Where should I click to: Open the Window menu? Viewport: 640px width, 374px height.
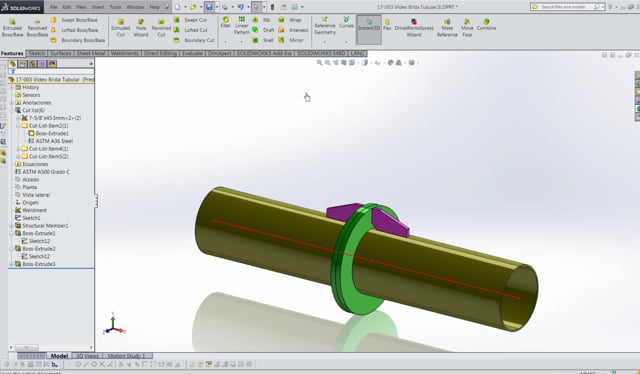pos(135,7)
